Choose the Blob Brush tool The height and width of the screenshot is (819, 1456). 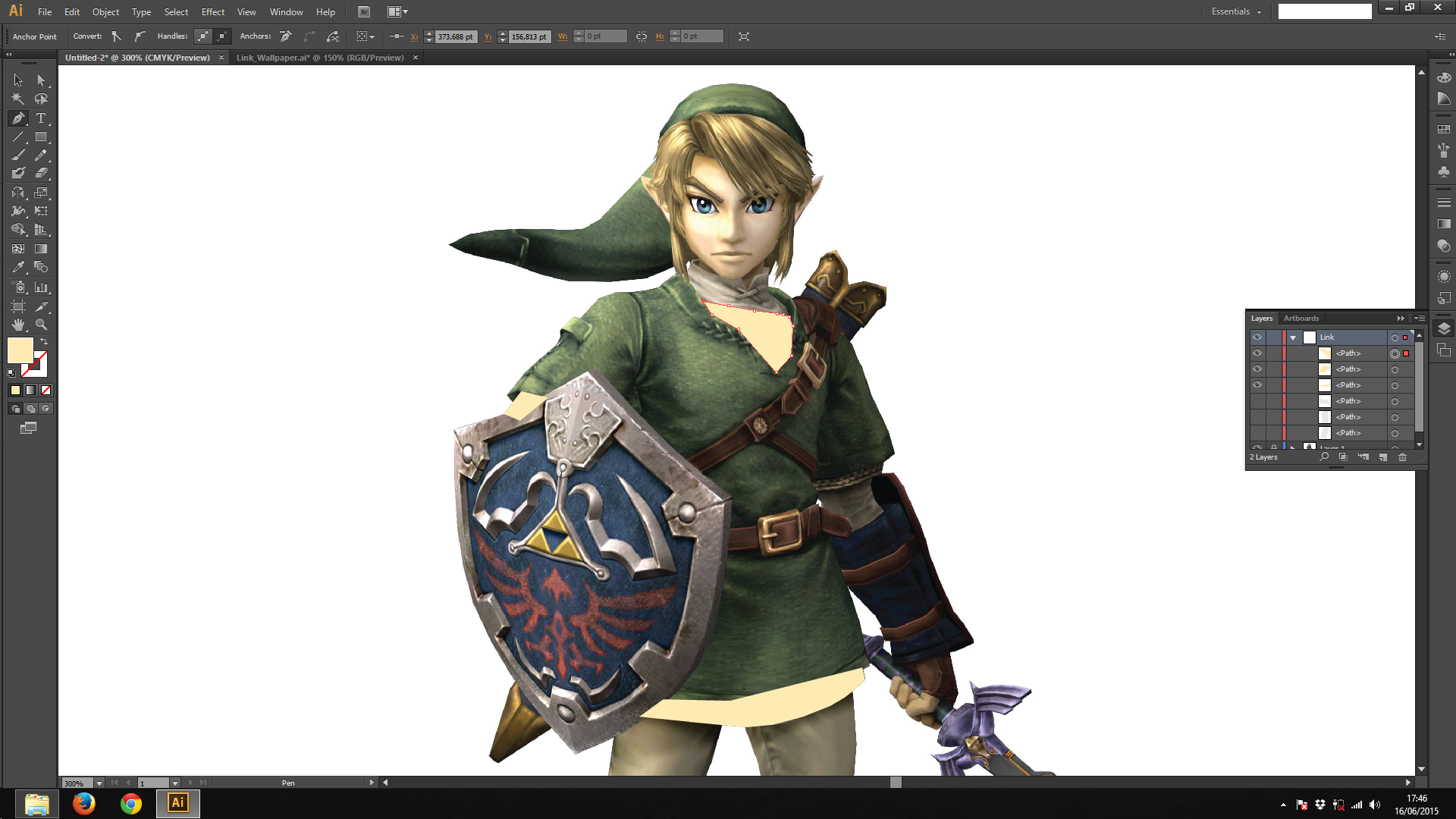(x=18, y=174)
